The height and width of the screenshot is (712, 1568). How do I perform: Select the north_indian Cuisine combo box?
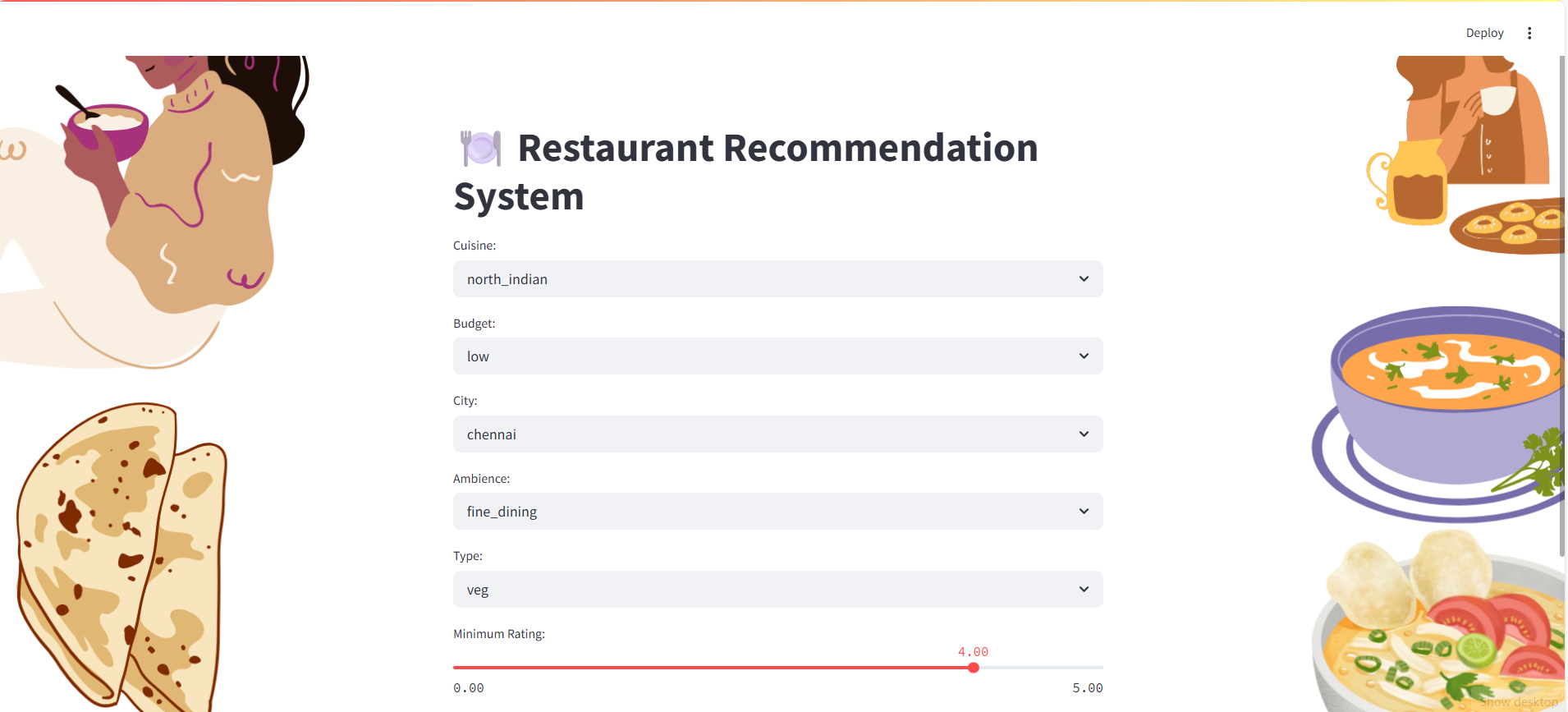click(777, 279)
